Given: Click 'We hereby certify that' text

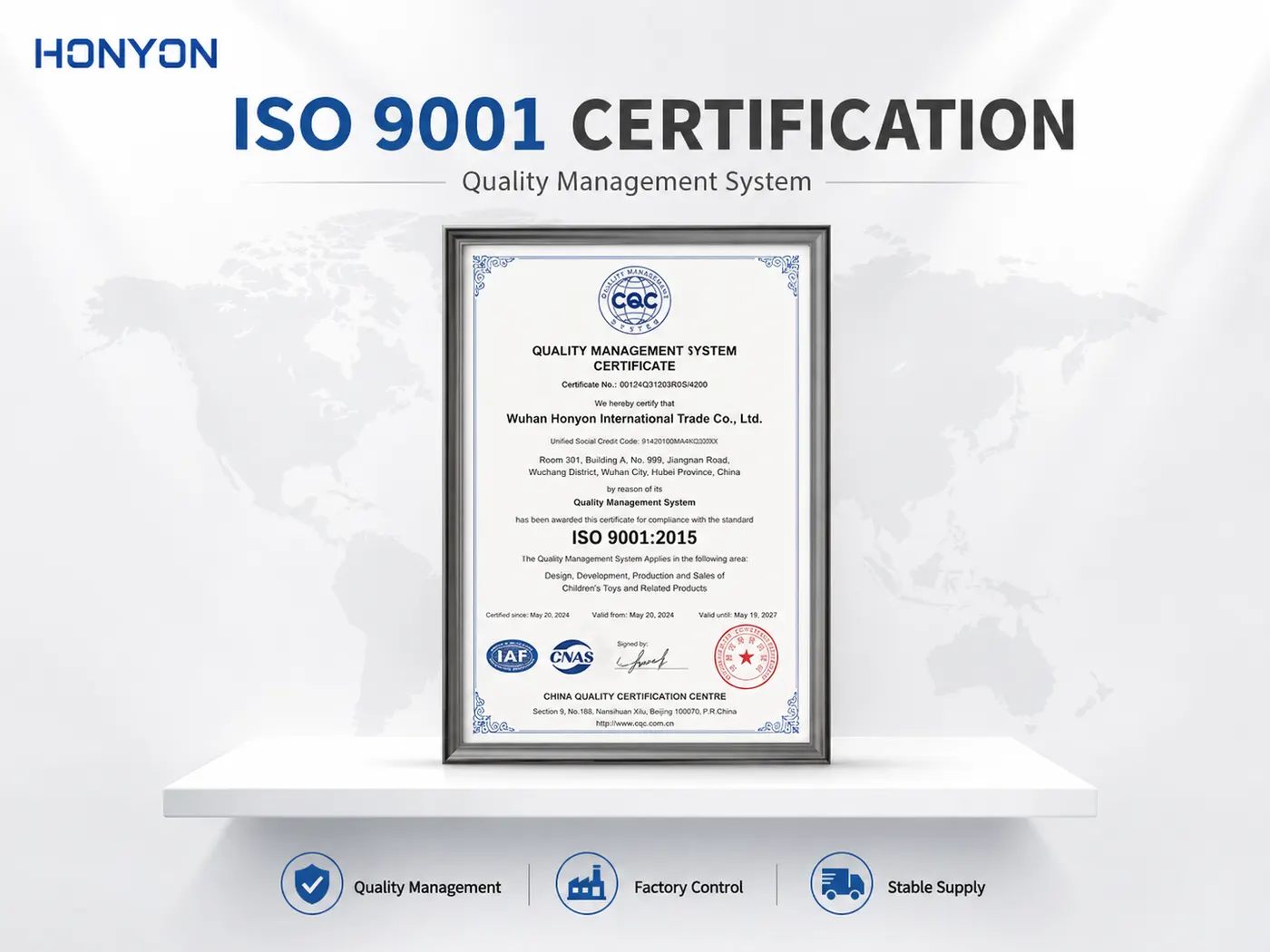Looking at the screenshot, I should tap(634, 403).
